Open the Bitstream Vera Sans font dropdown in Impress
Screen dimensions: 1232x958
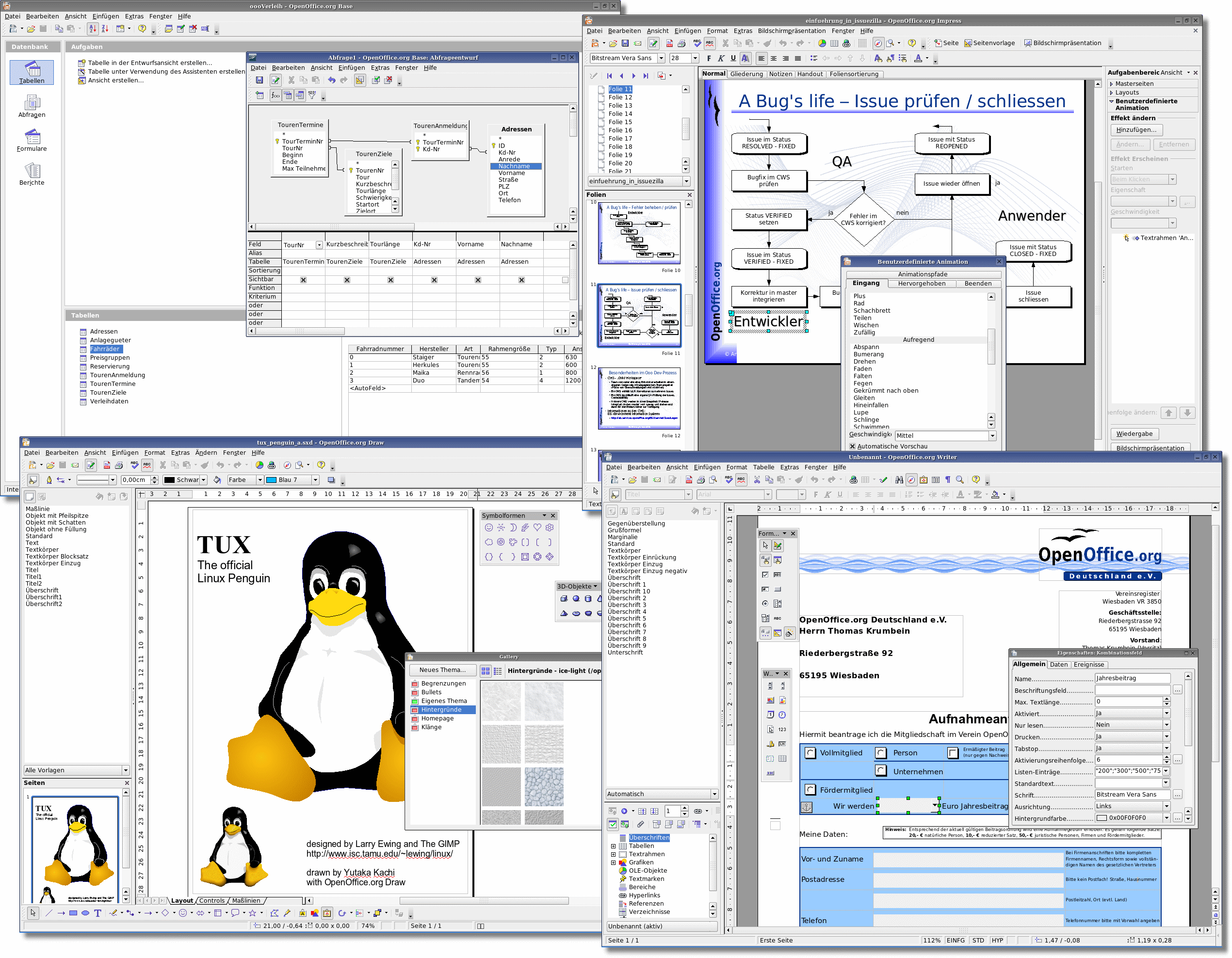click(x=661, y=58)
